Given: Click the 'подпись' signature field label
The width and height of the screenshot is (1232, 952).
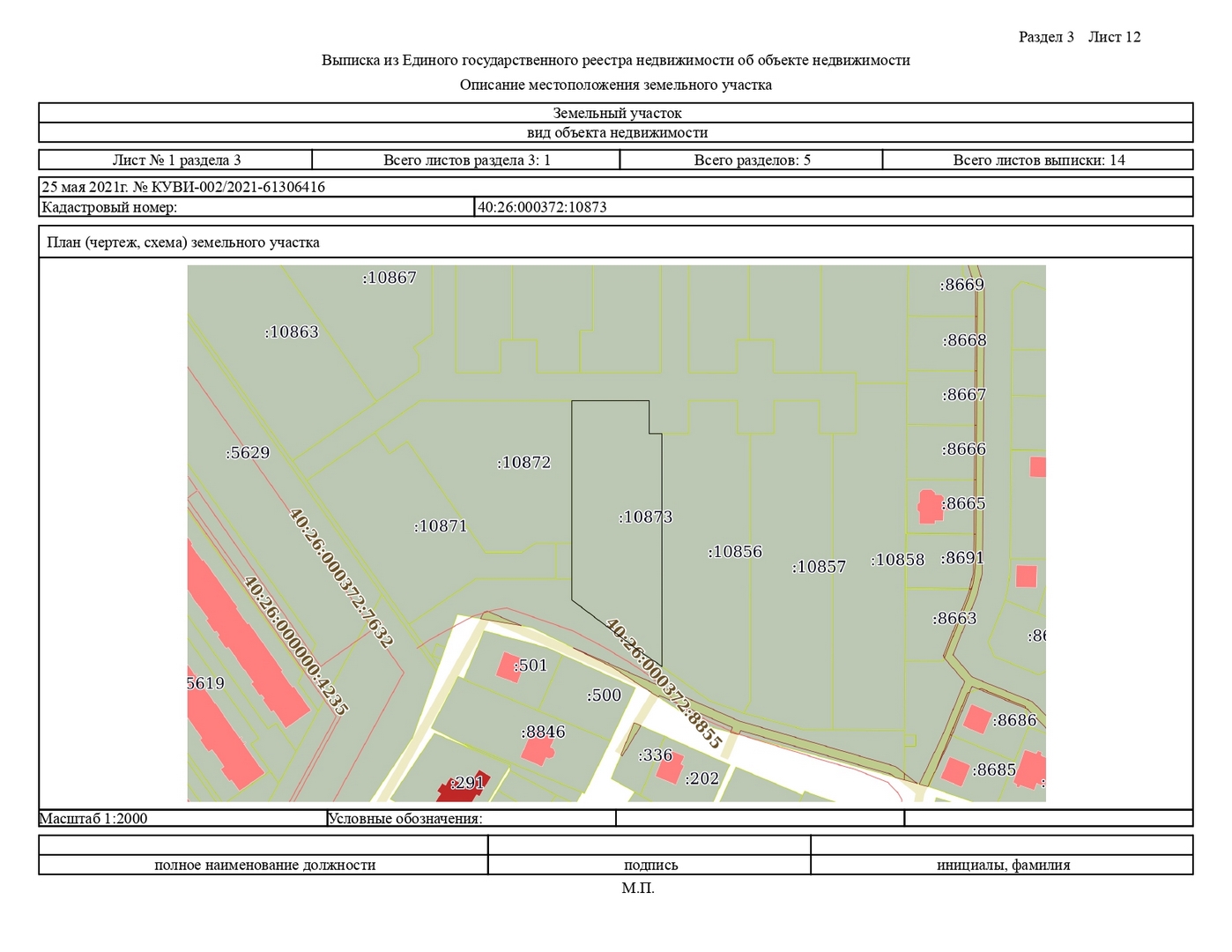Looking at the screenshot, I should tap(650, 865).
